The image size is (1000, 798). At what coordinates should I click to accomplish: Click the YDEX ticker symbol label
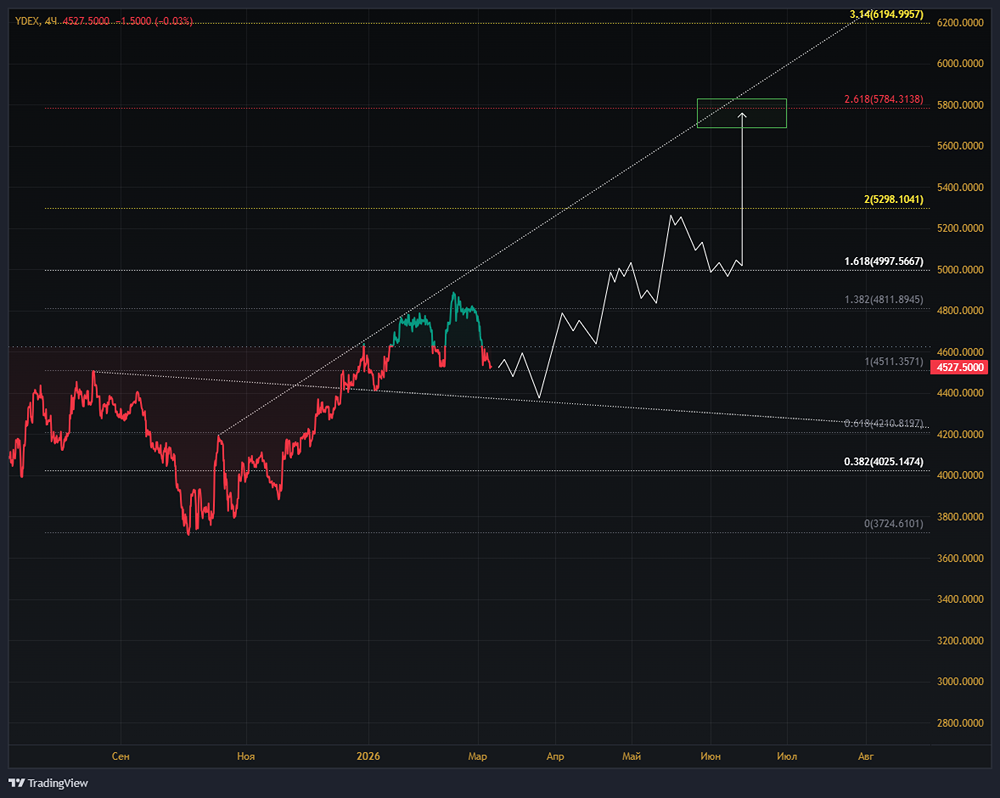coord(27,21)
